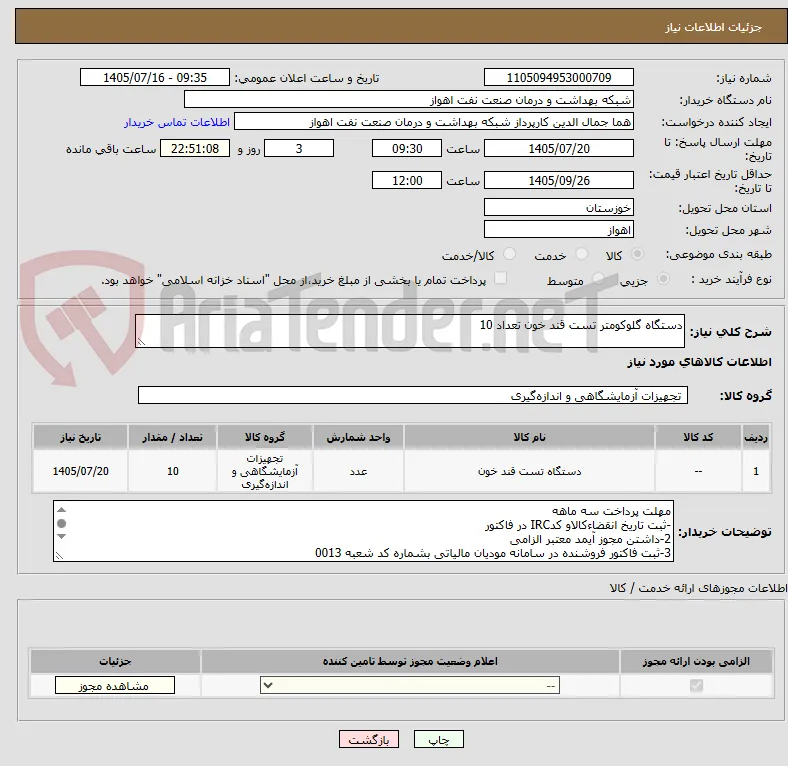Select the خدمت radio button
This screenshot has width=788, height=766.
click(581, 254)
